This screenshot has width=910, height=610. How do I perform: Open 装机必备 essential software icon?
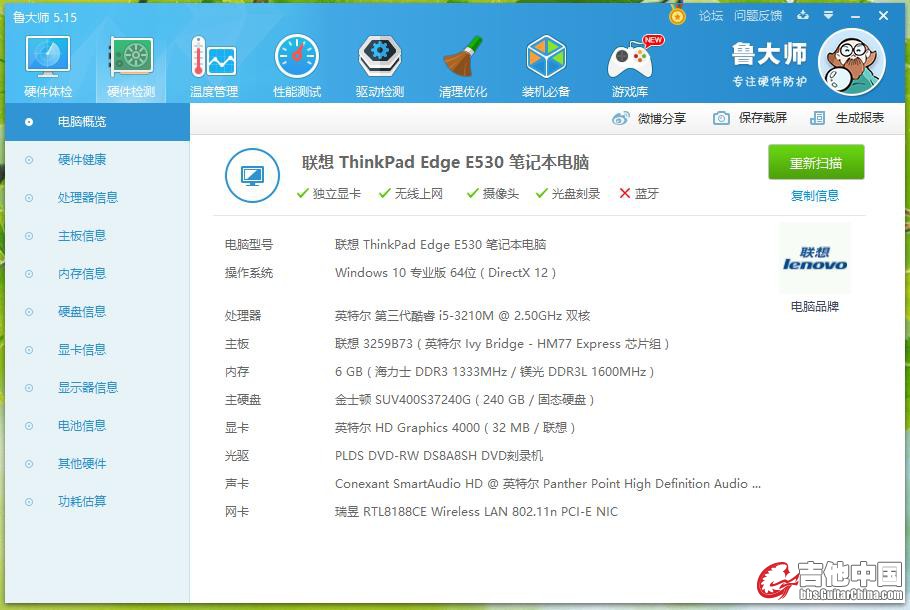click(x=546, y=66)
